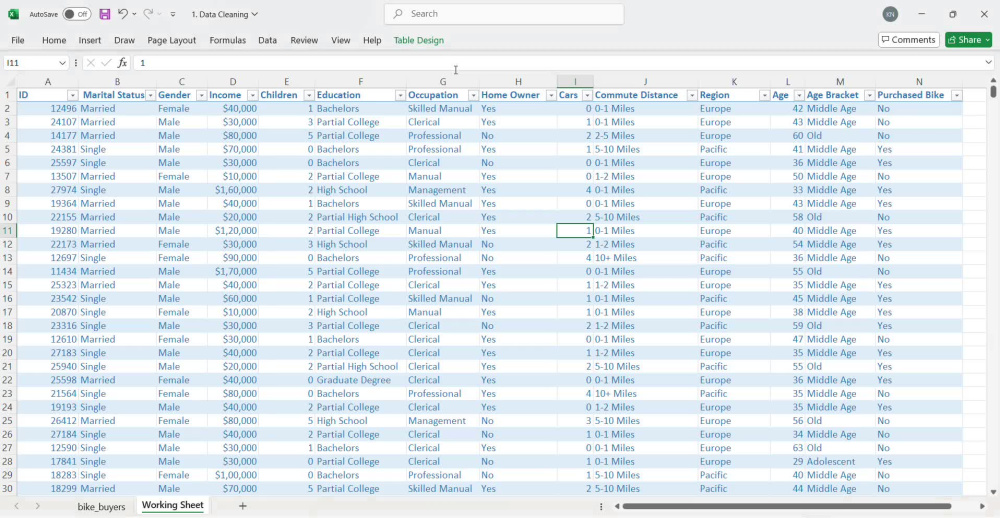Open the Review tab

304,40
